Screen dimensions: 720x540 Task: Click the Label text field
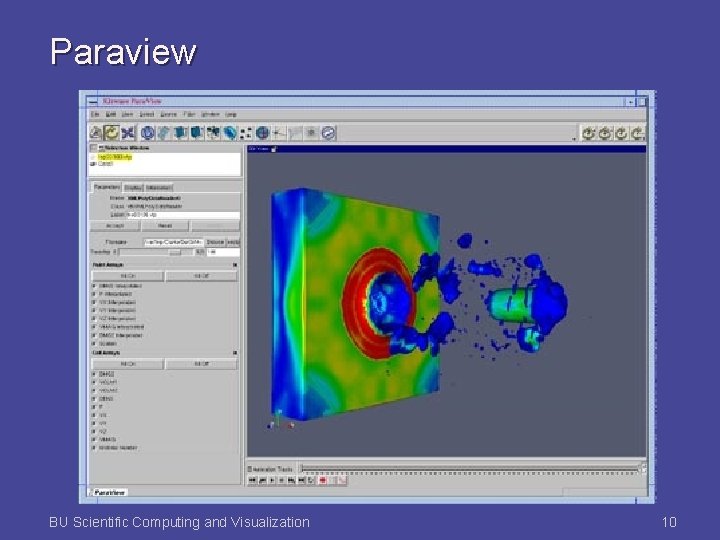(x=183, y=215)
